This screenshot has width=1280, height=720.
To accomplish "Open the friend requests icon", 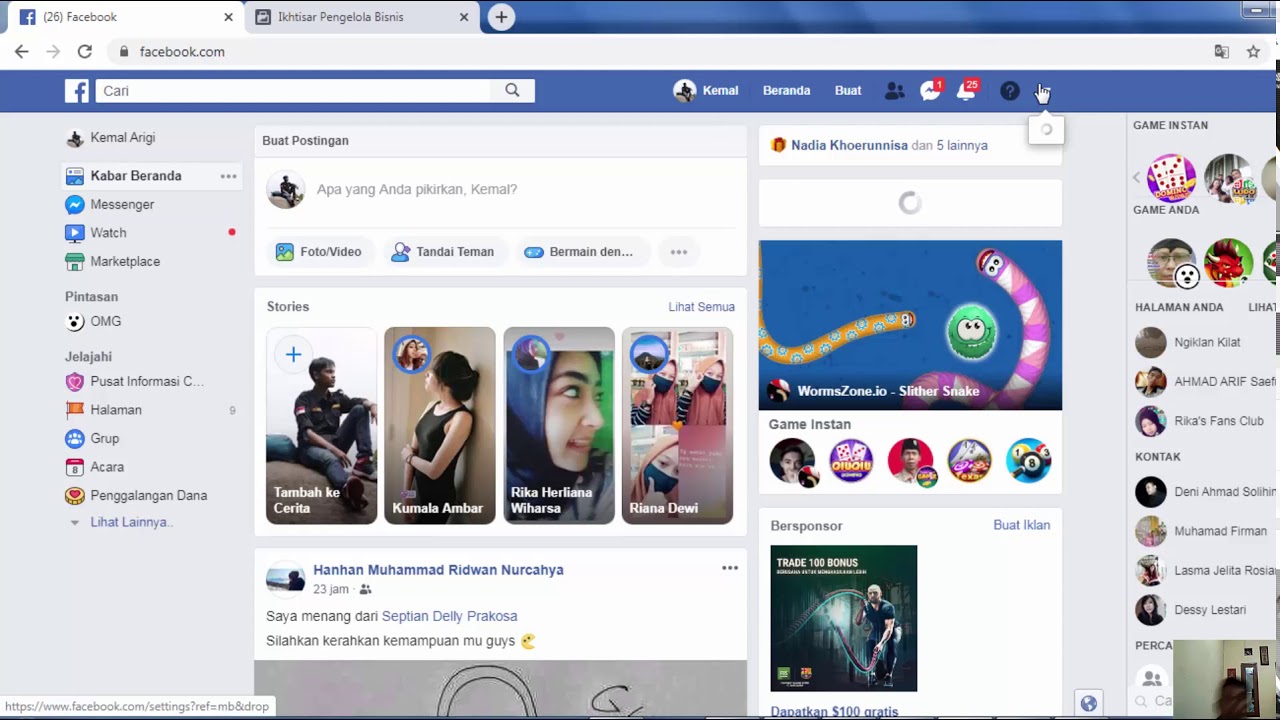I will (894, 91).
